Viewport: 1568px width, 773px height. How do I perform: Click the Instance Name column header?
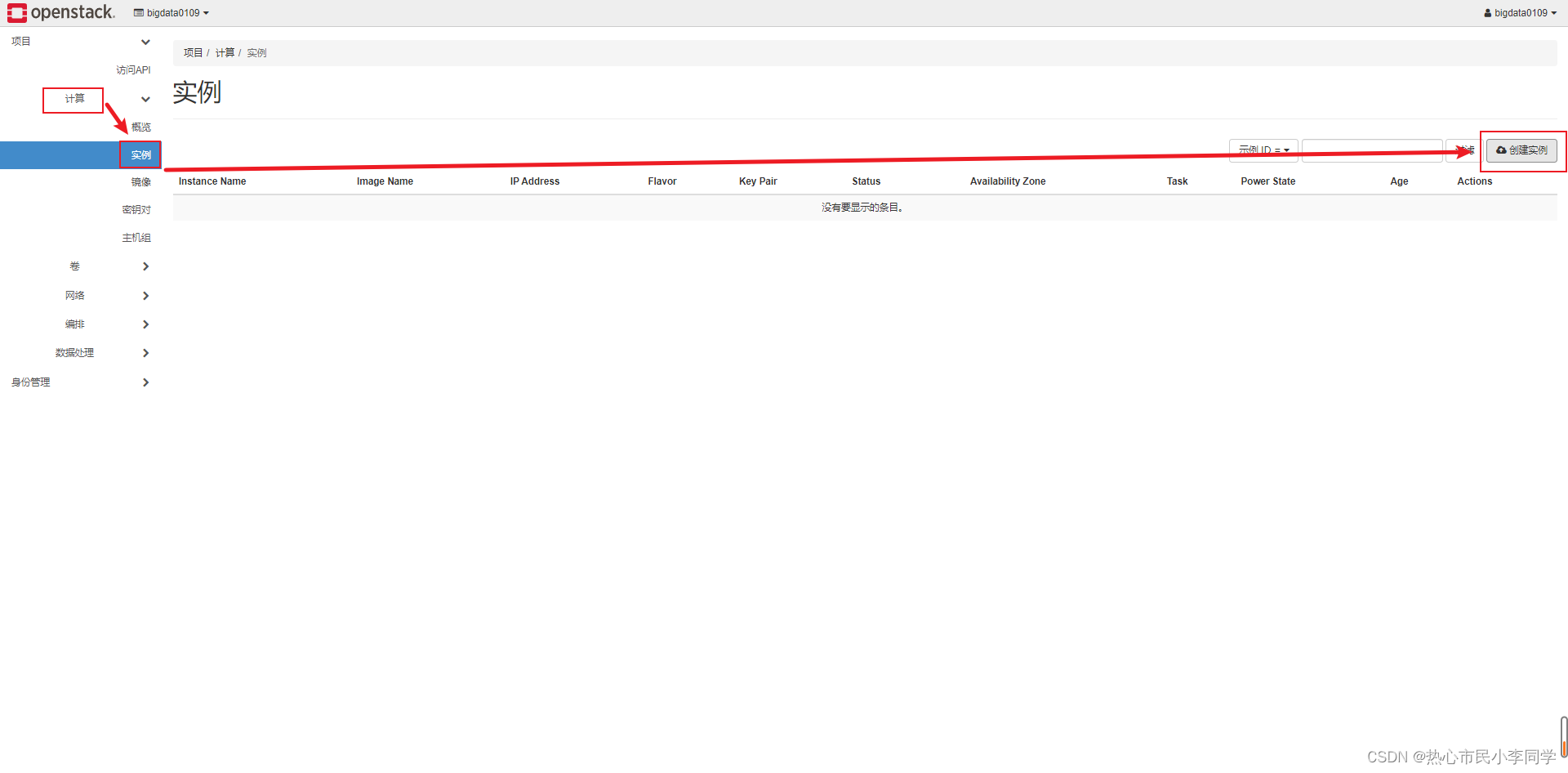[212, 181]
